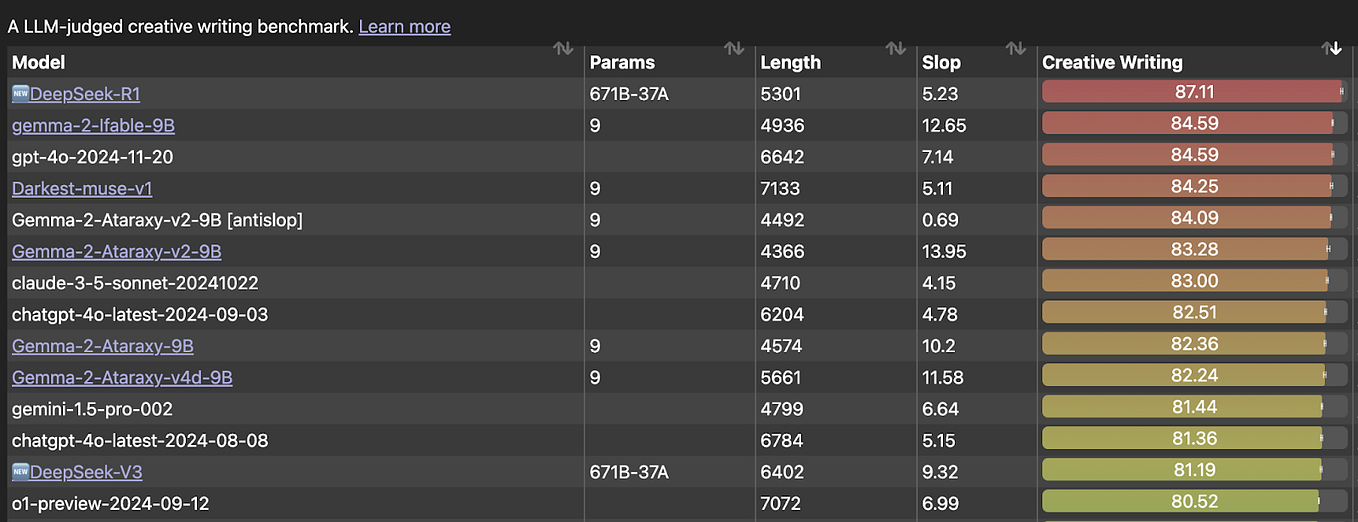The image size is (1358, 522).
Task: Click the NEW badge beside DeepSeek-V3
Action: [x=21, y=472]
